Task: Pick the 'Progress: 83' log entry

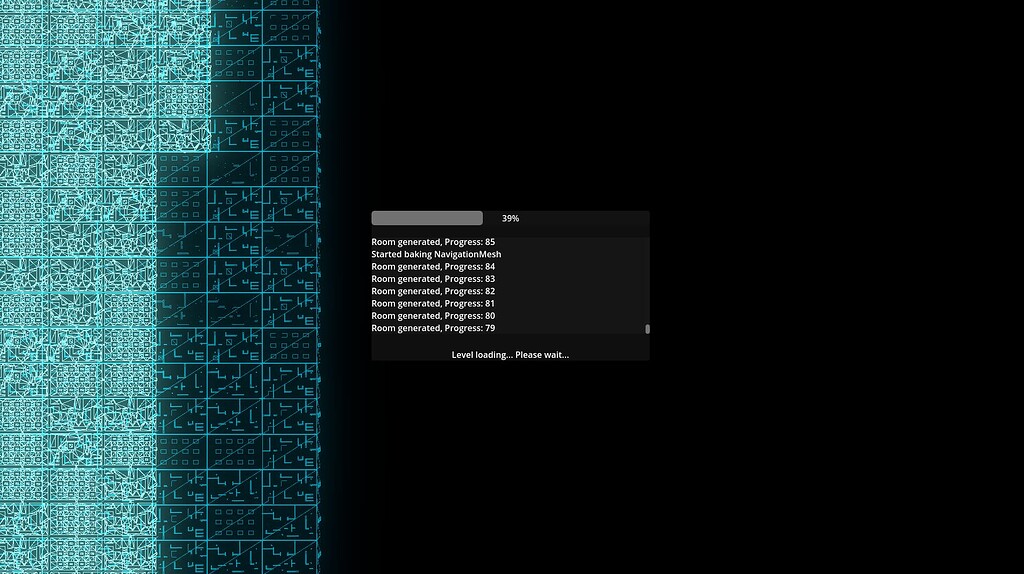Action: (x=433, y=279)
